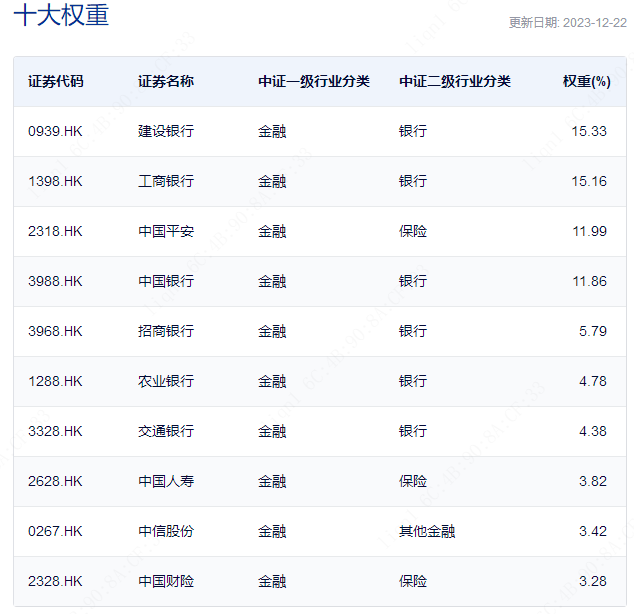Viewport: 634px width, 614px height.
Task: Sort by the 权重(%) column header
Action: click(586, 81)
